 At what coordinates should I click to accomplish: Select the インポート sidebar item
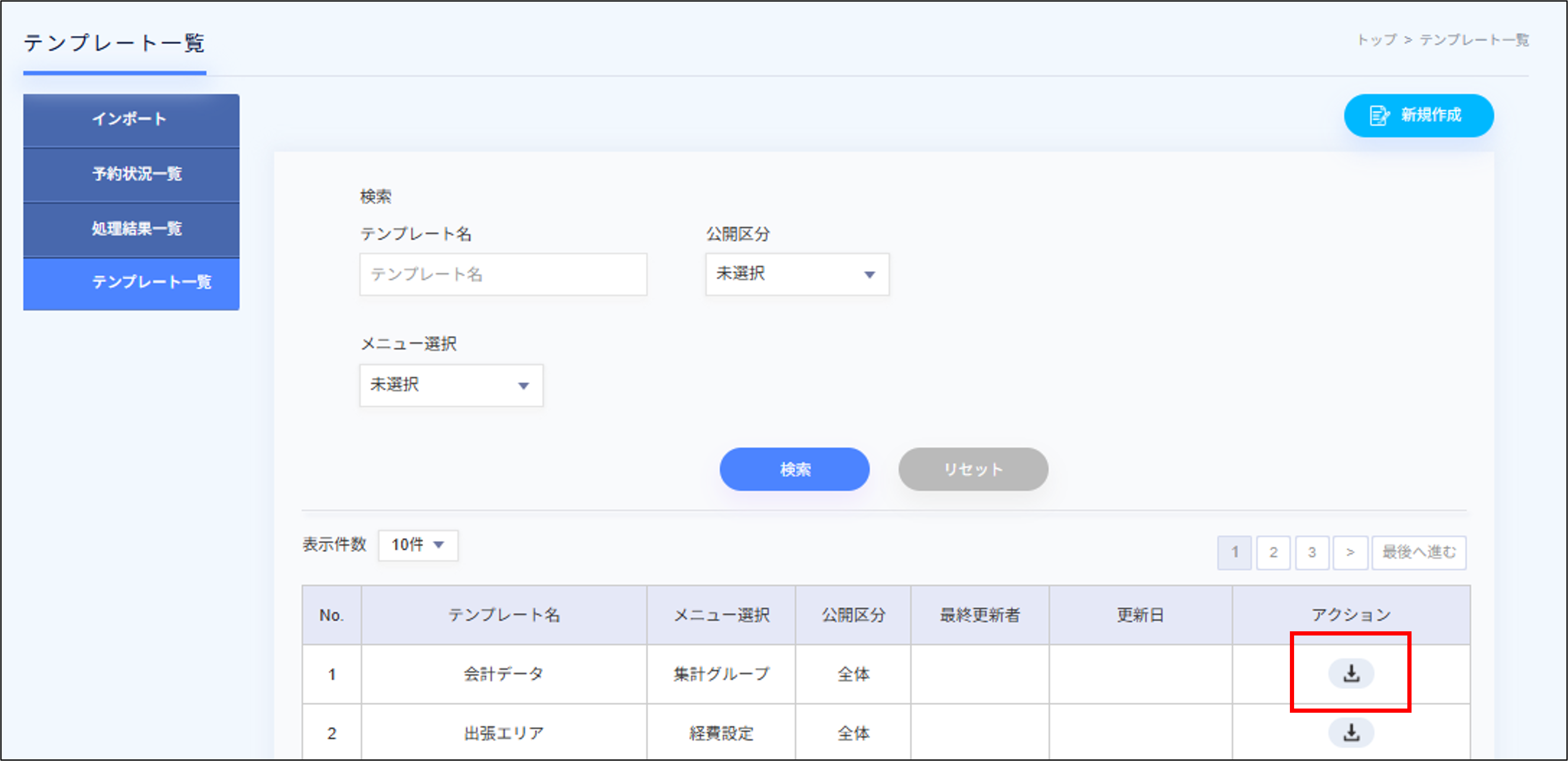[x=130, y=120]
